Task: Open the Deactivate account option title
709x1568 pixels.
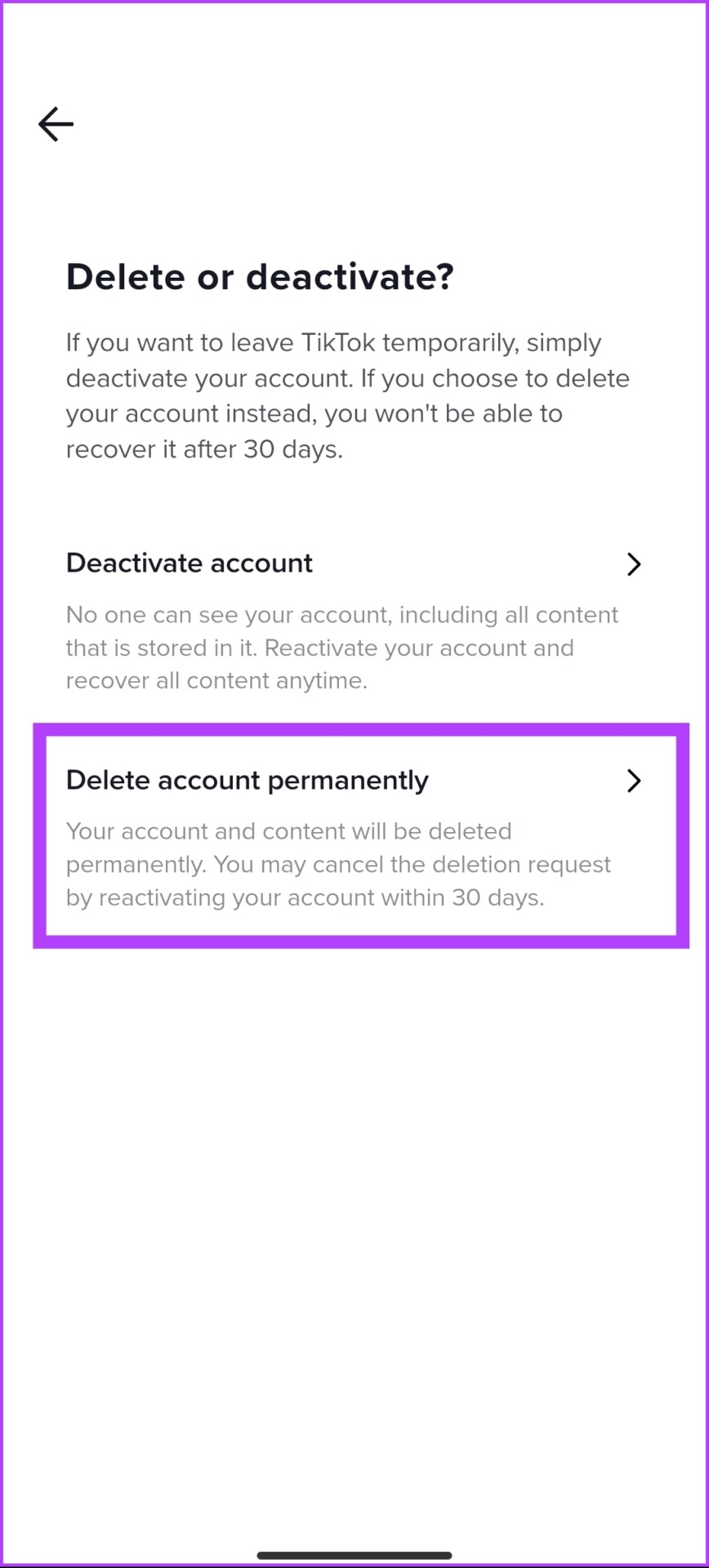Action: click(x=190, y=563)
